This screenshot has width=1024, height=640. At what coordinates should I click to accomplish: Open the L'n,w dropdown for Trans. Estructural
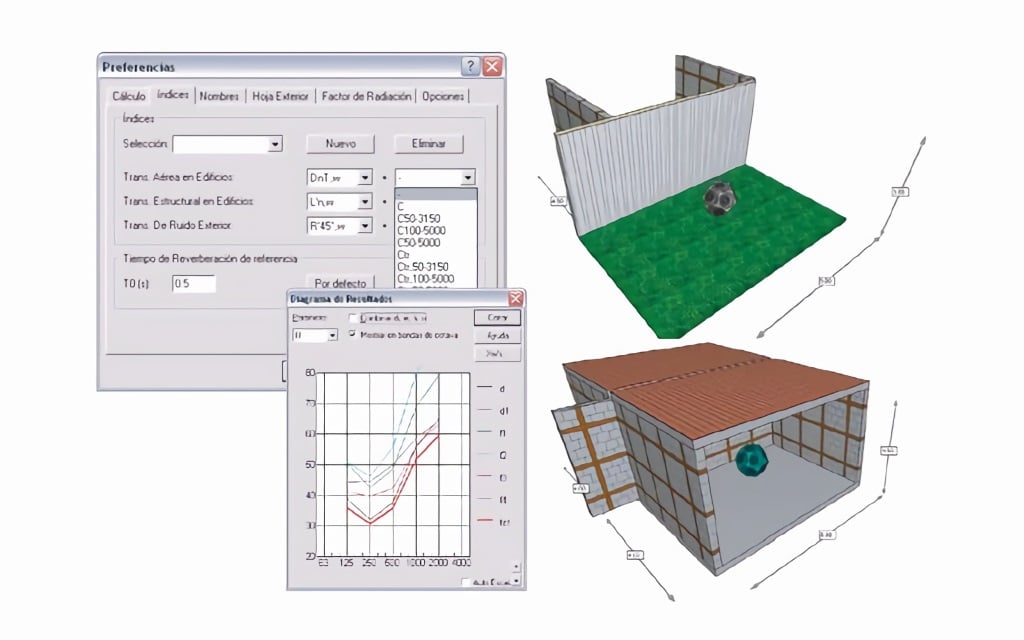click(365, 201)
